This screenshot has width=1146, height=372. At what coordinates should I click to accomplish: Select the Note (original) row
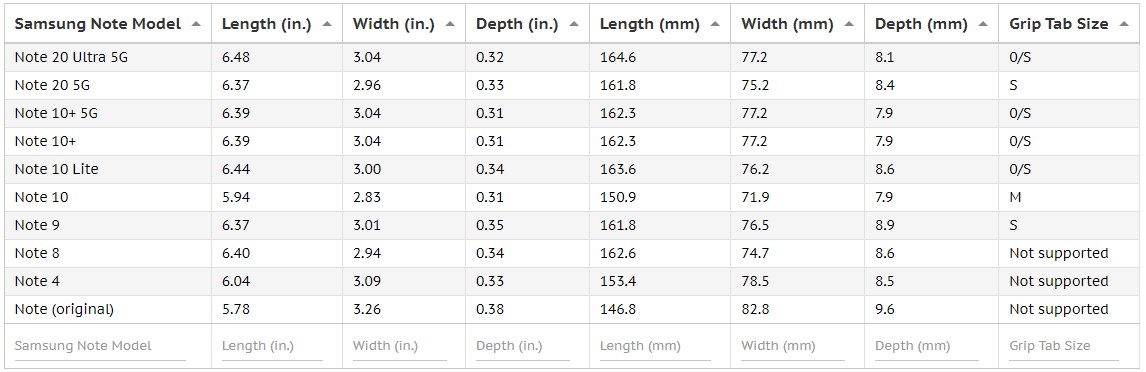[x=573, y=309]
